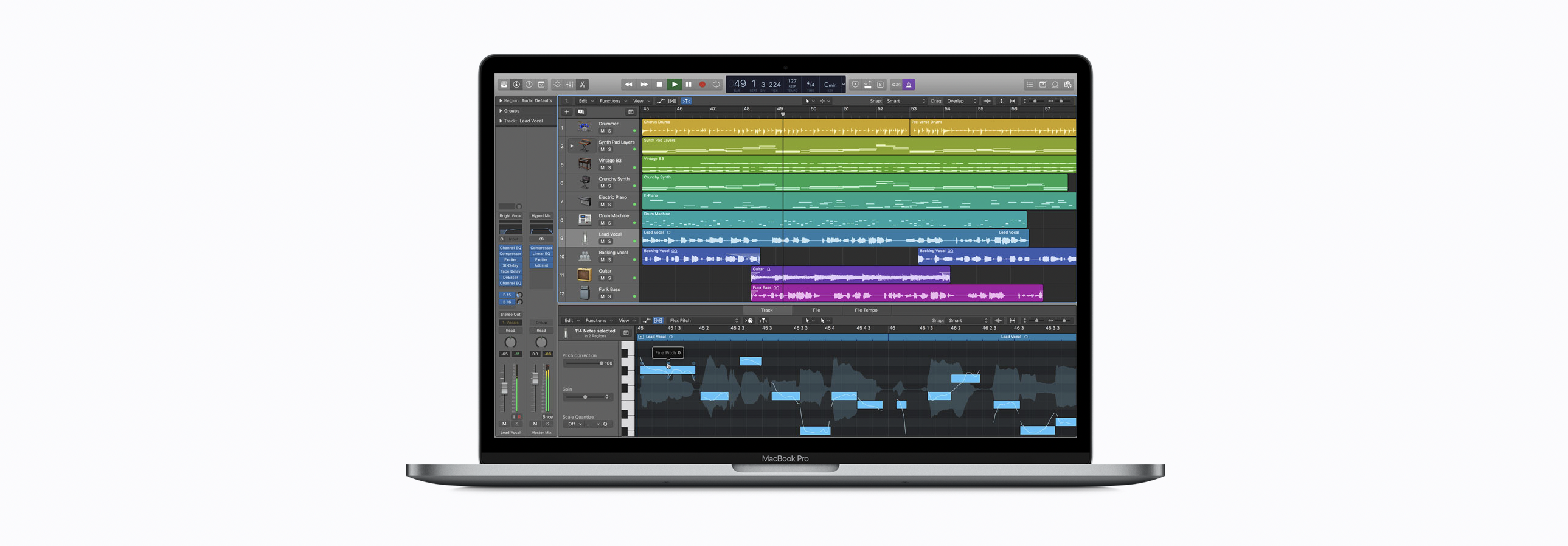Open the tracks area Snap dropdown
The width and height of the screenshot is (1568, 546).
tap(905, 101)
